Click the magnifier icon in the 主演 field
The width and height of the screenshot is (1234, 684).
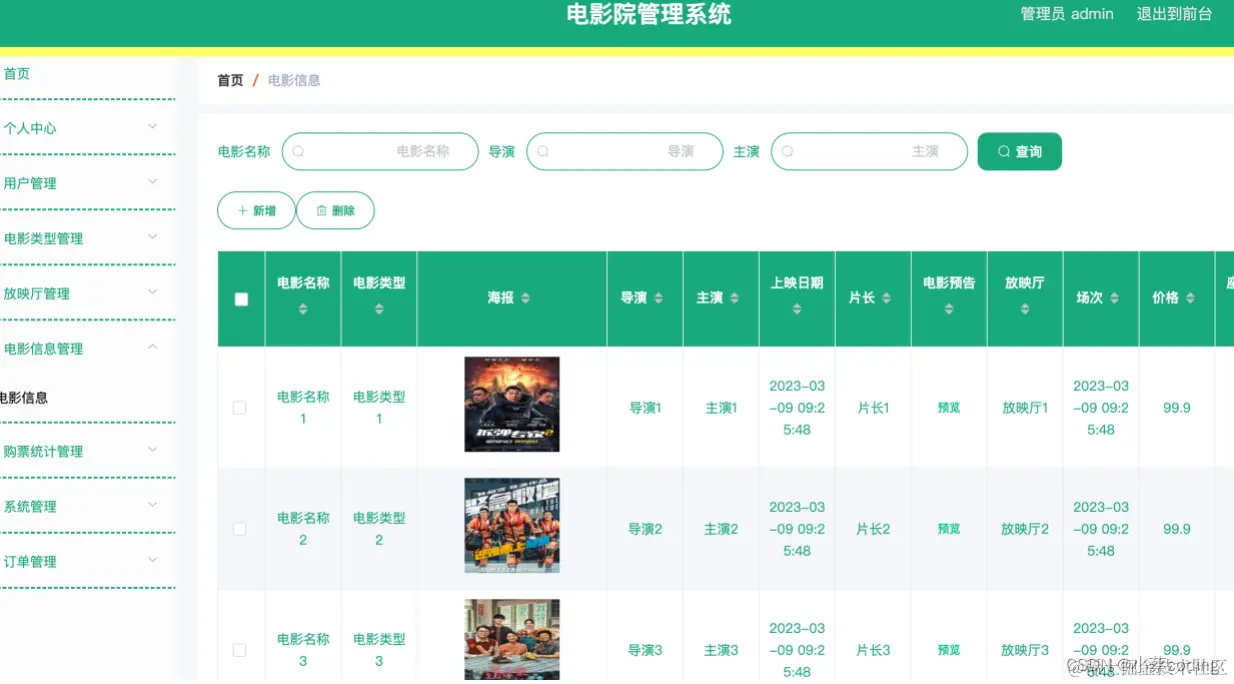click(786, 151)
